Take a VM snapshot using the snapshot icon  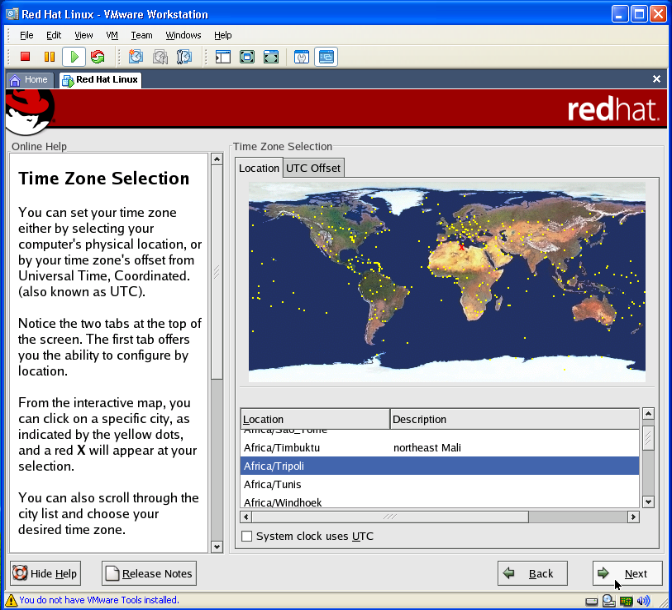[136, 57]
